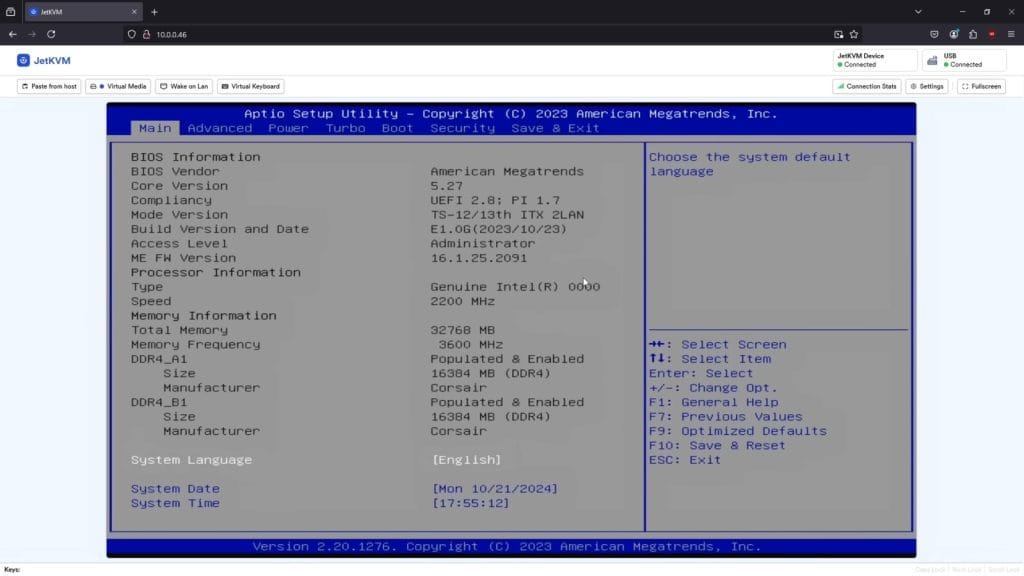Click the account profile icon in toolbar
1024x576 pixels.
tap(954, 34)
